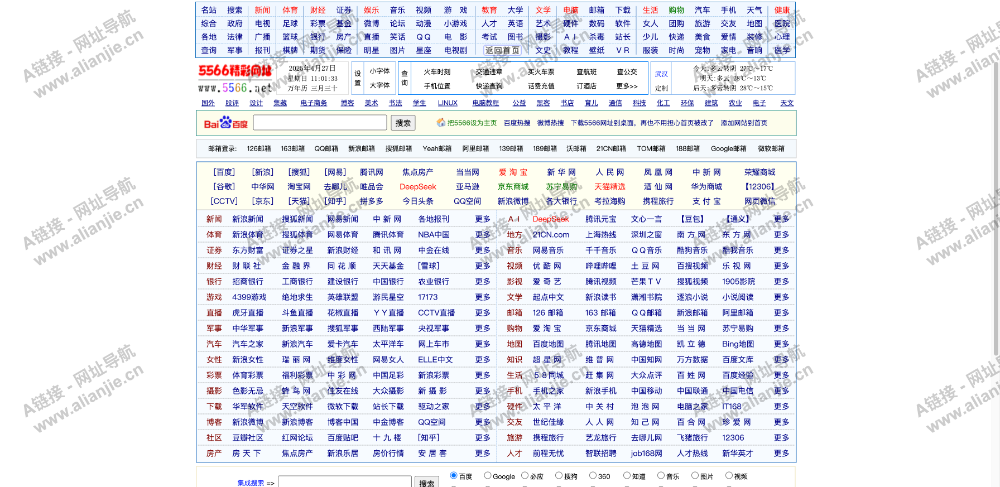Open the 新浪新闻 link in 新闻 row

tap(247, 219)
